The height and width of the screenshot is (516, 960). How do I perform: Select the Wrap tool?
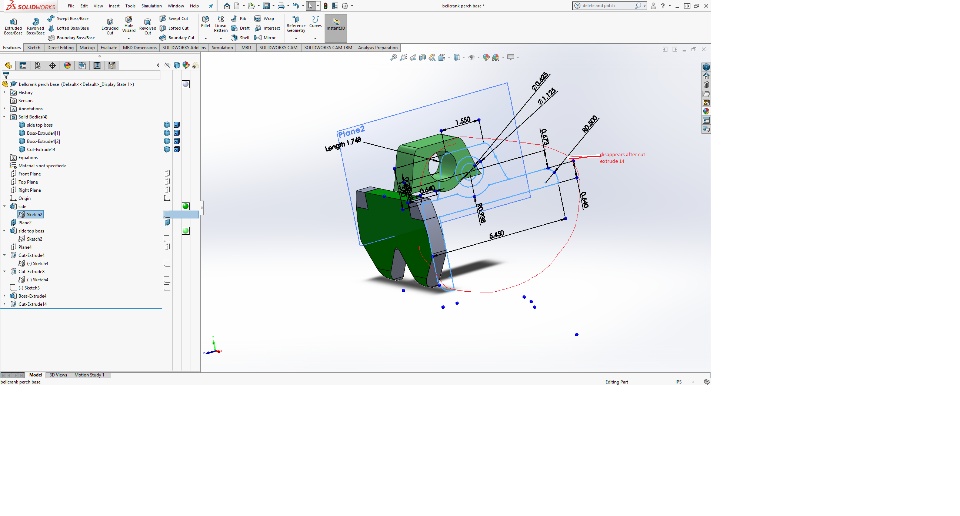(x=264, y=18)
